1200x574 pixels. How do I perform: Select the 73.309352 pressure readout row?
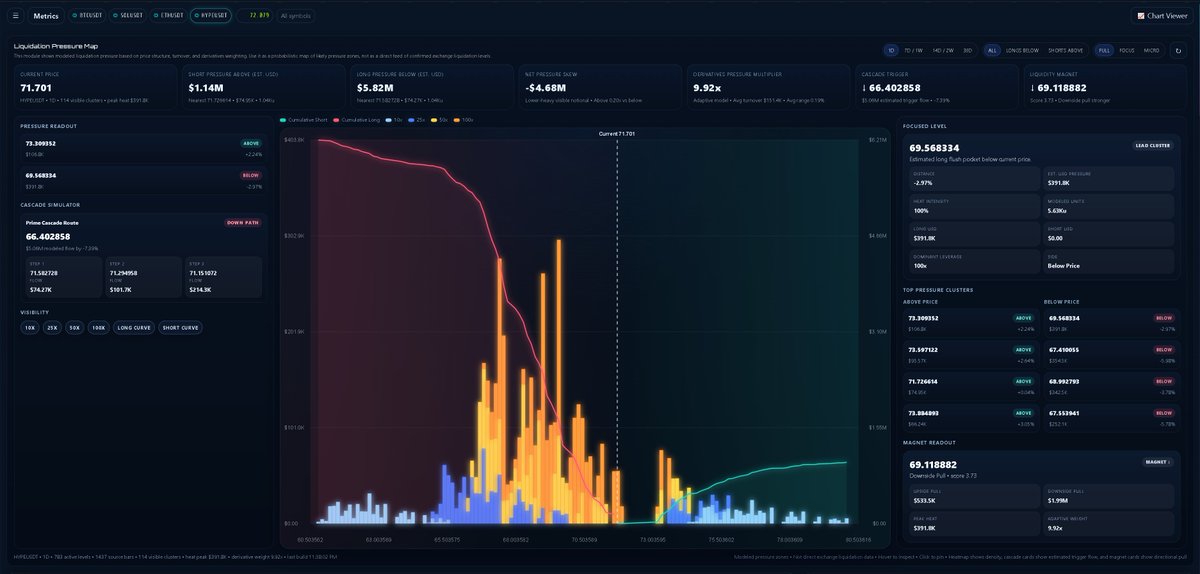coord(142,149)
